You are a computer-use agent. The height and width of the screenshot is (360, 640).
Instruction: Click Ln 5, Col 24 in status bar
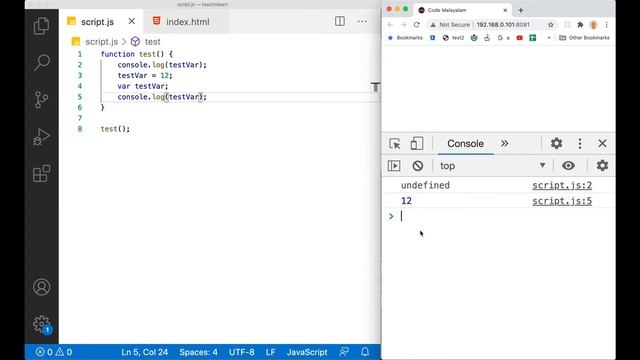click(144, 352)
